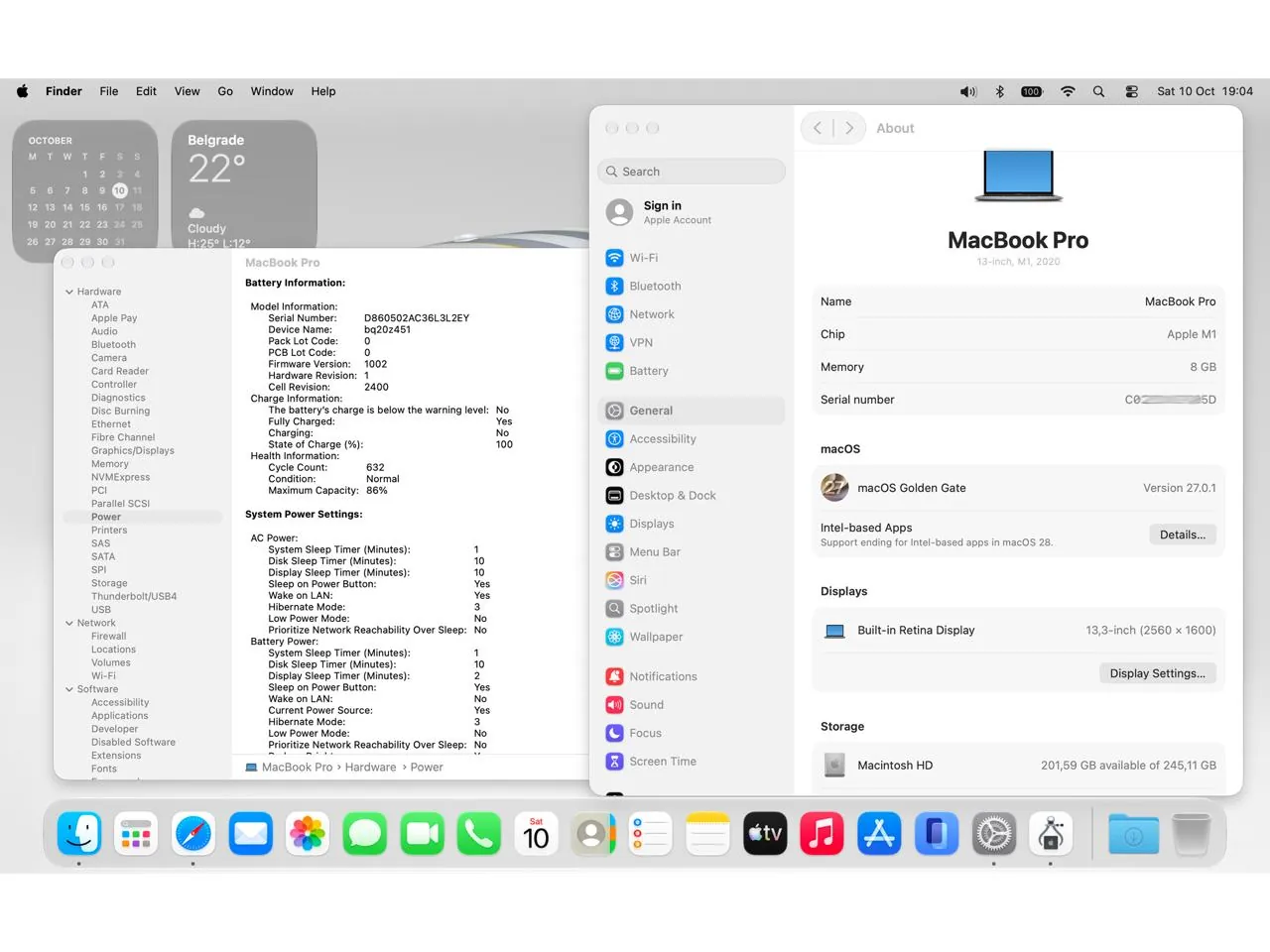Click the Display Settings… button

click(x=1157, y=673)
